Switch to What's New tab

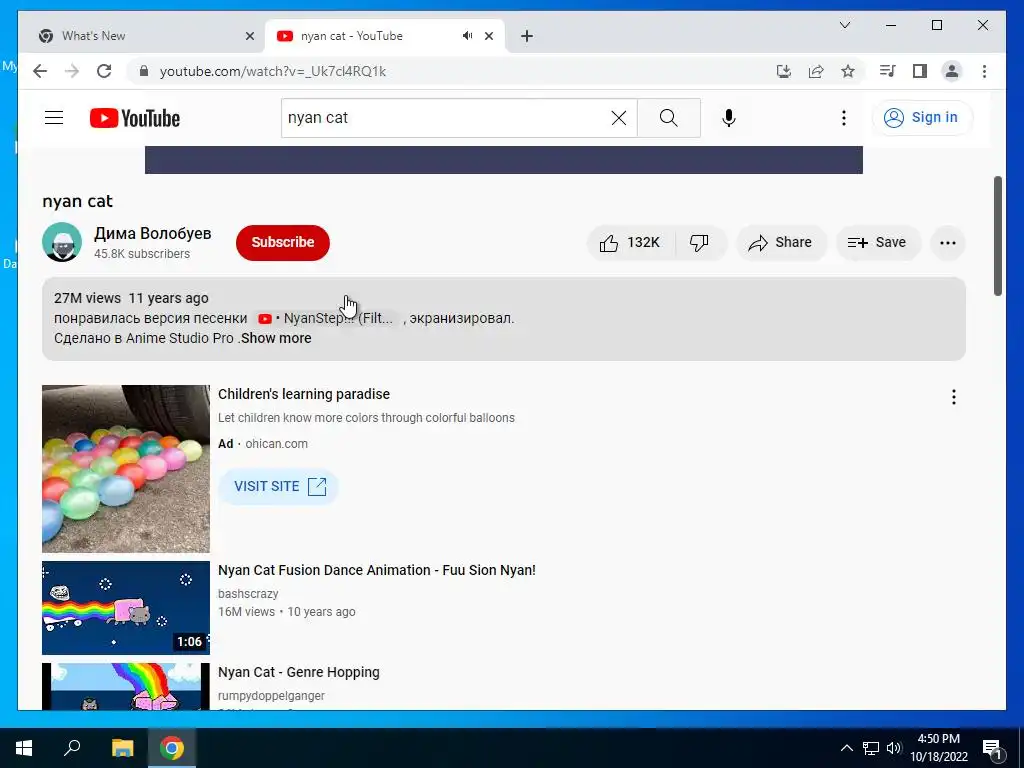coord(141,36)
